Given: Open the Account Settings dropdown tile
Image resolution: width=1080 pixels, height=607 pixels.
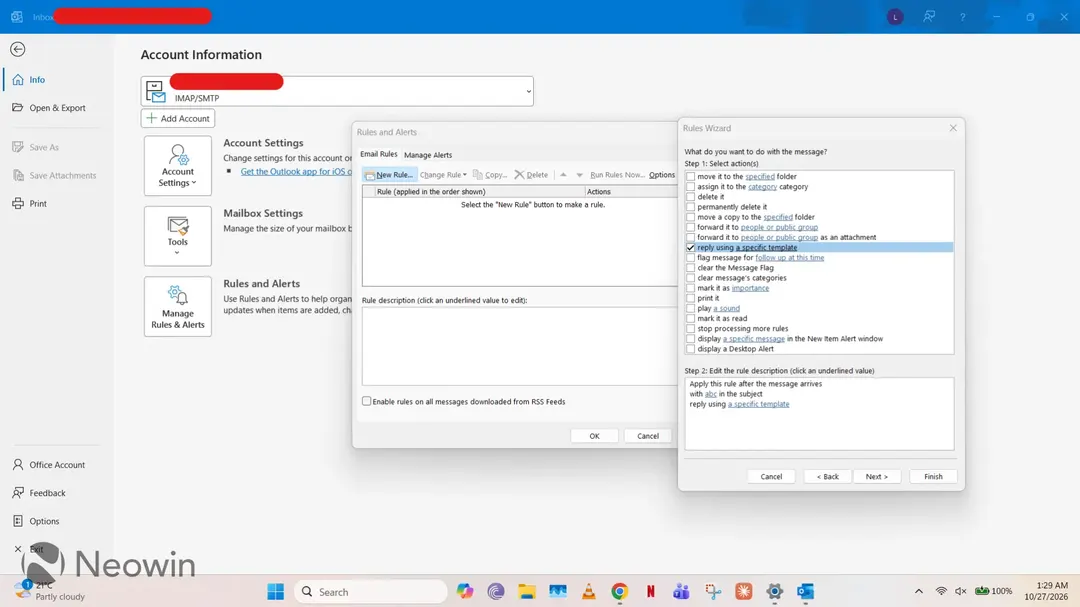Looking at the screenshot, I should point(178,165).
